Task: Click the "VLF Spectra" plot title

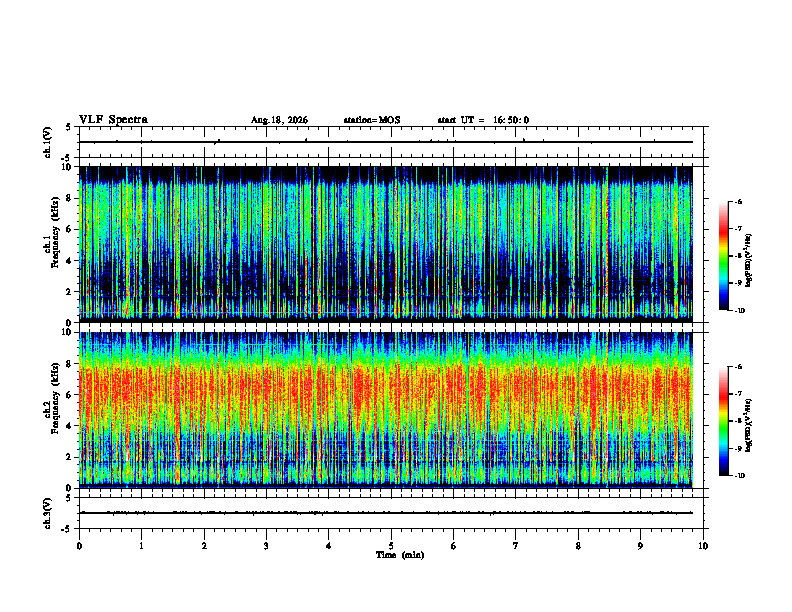Action: point(113,120)
